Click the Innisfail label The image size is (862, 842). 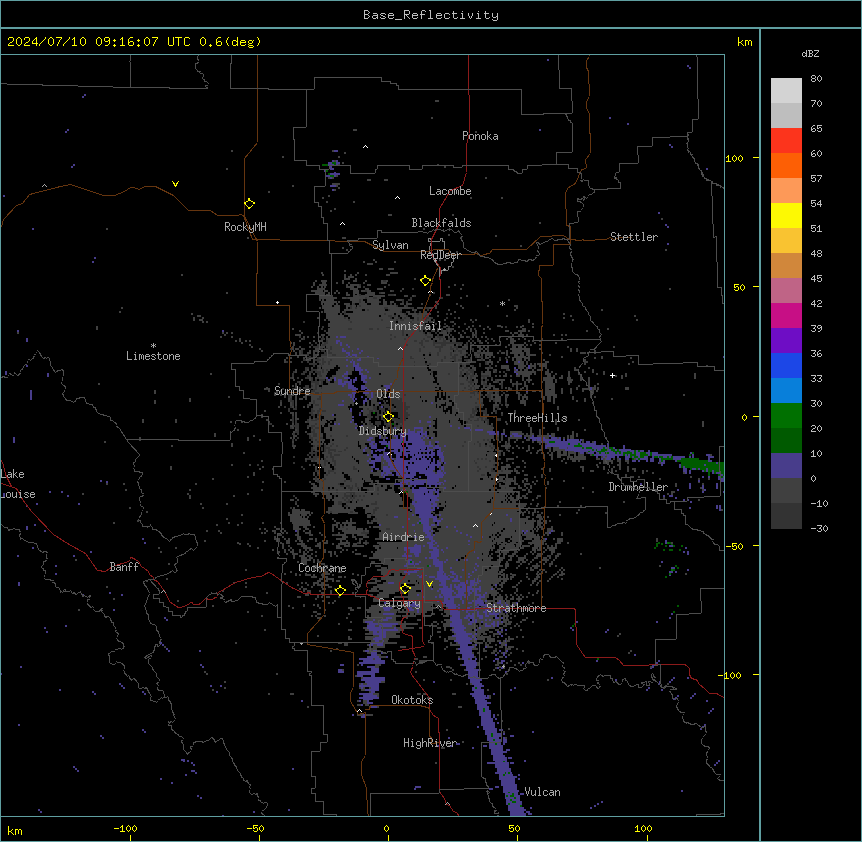click(415, 326)
